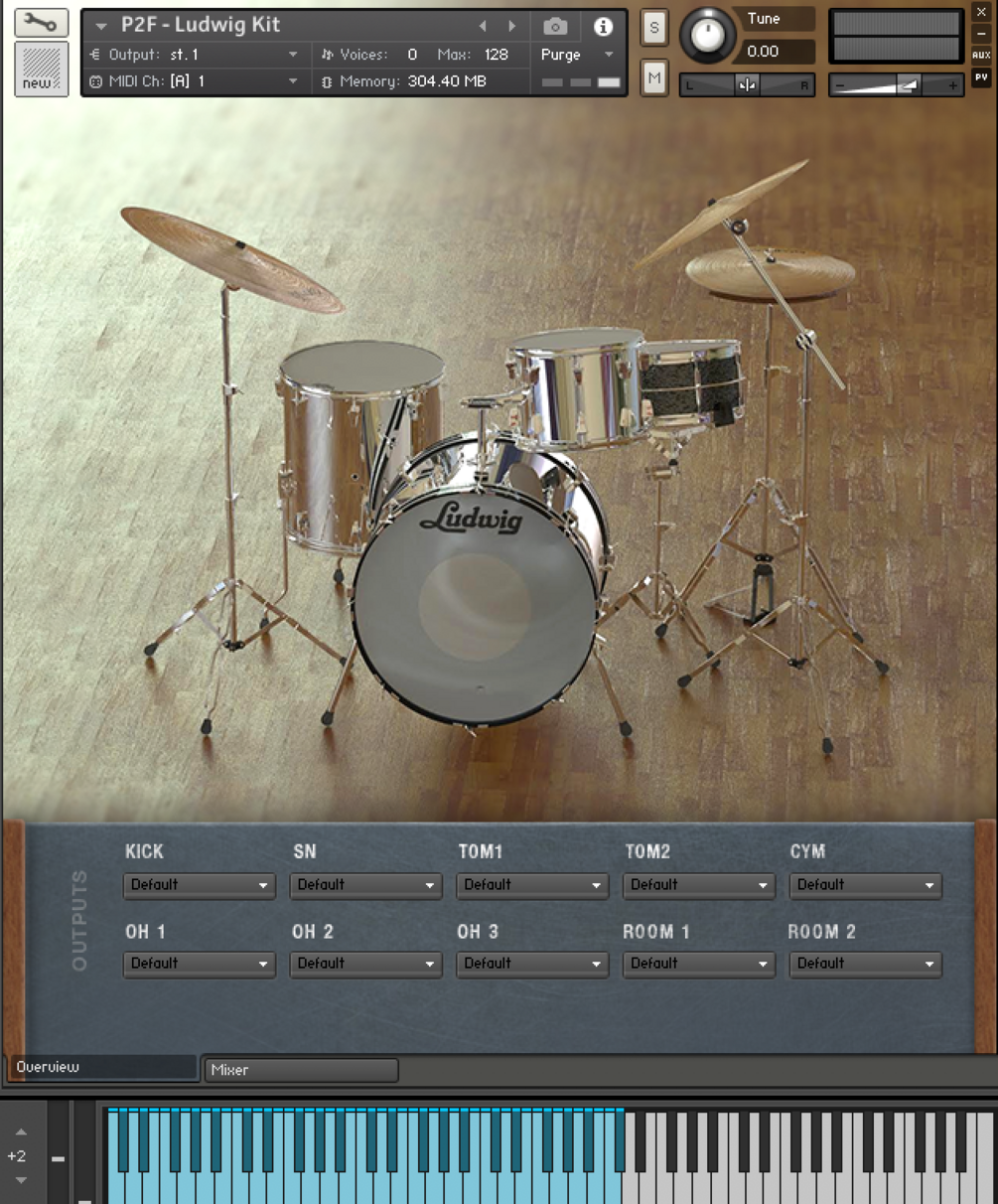Open the MIDI Ch [A] 1 dropdown

(194, 81)
